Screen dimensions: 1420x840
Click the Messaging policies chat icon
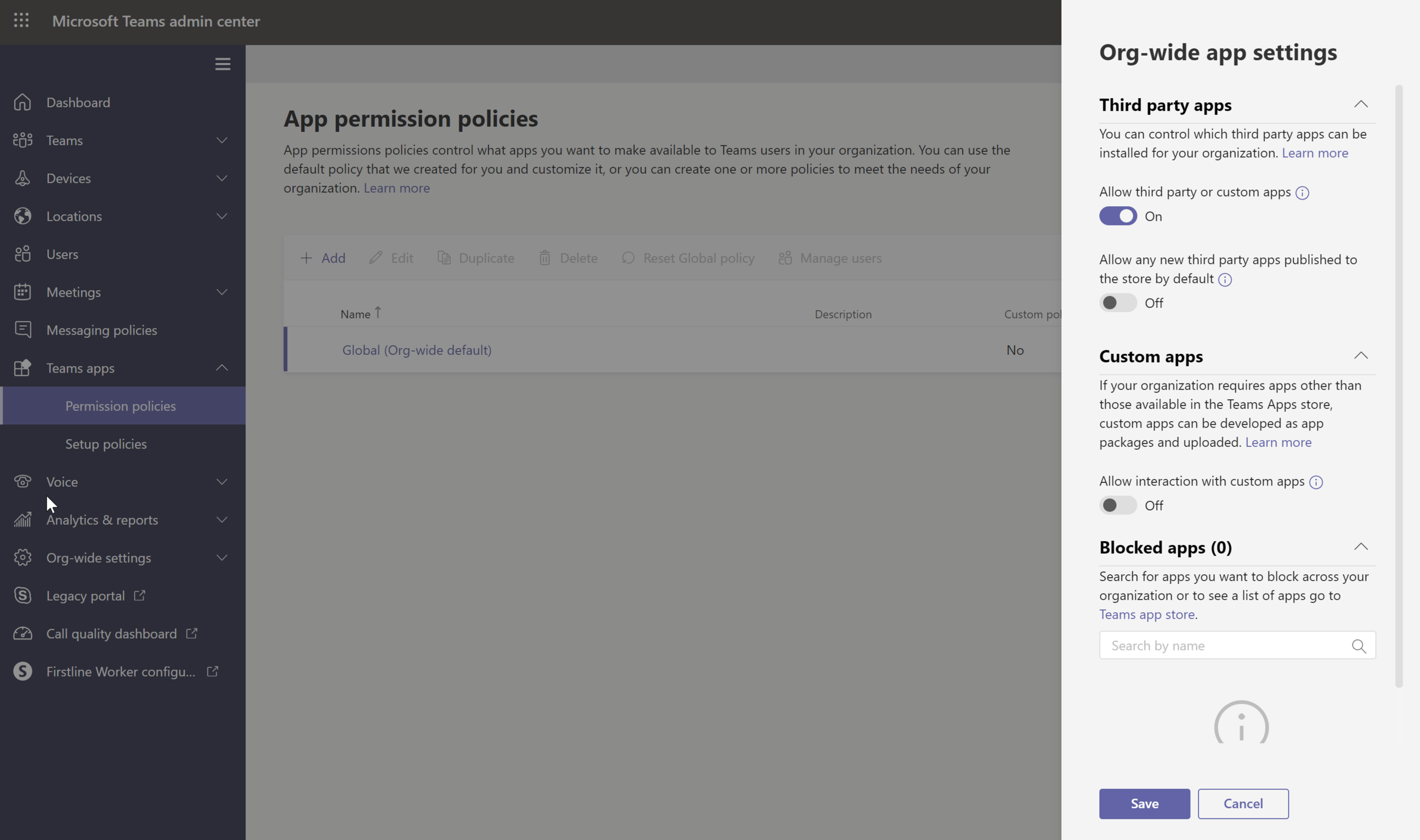pyautogui.click(x=22, y=329)
